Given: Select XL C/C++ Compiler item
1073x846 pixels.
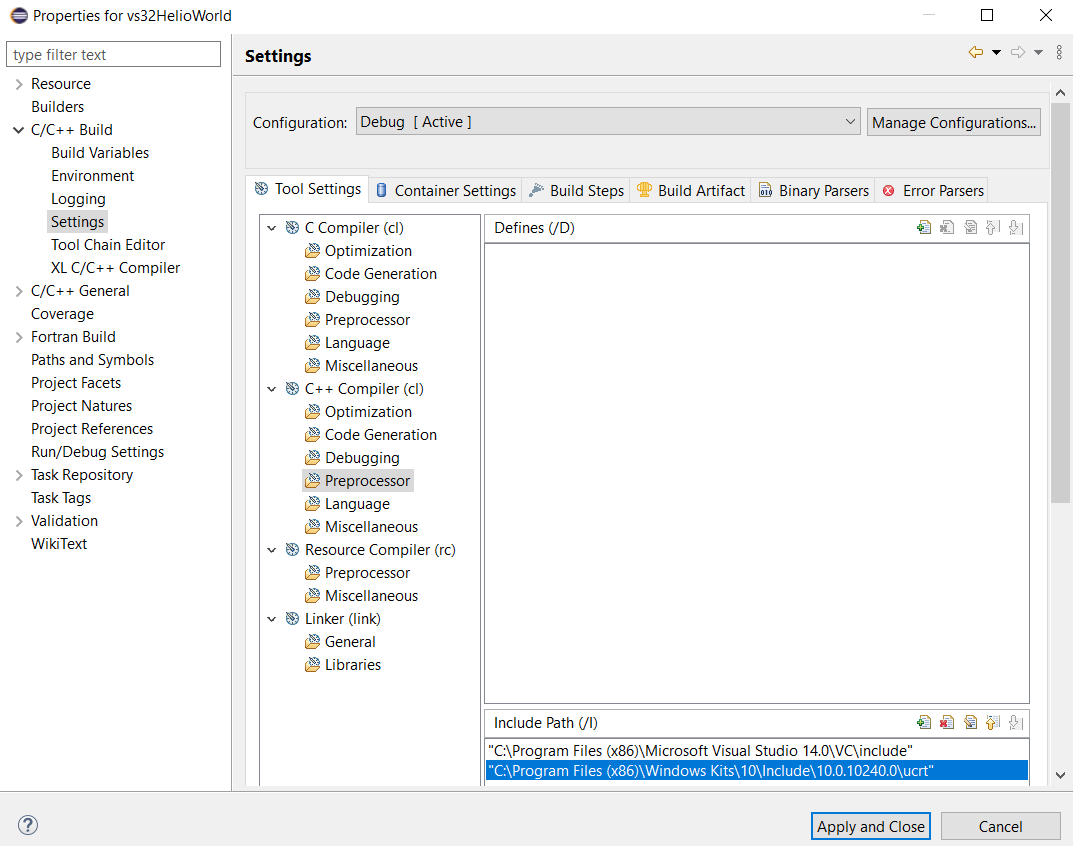Looking at the screenshot, I should [115, 268].
